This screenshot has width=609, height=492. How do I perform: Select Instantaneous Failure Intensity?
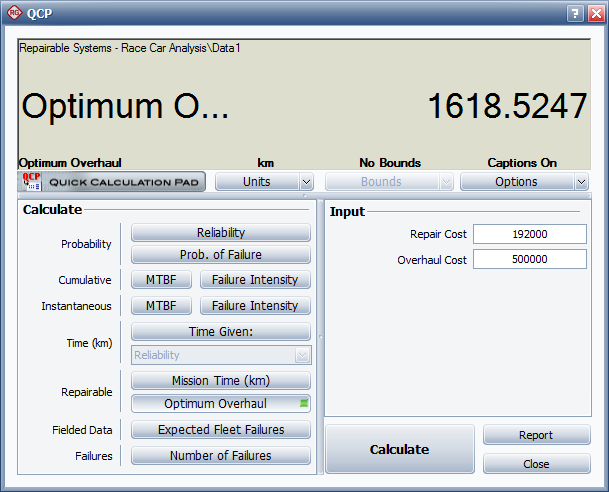pos(255,306)
